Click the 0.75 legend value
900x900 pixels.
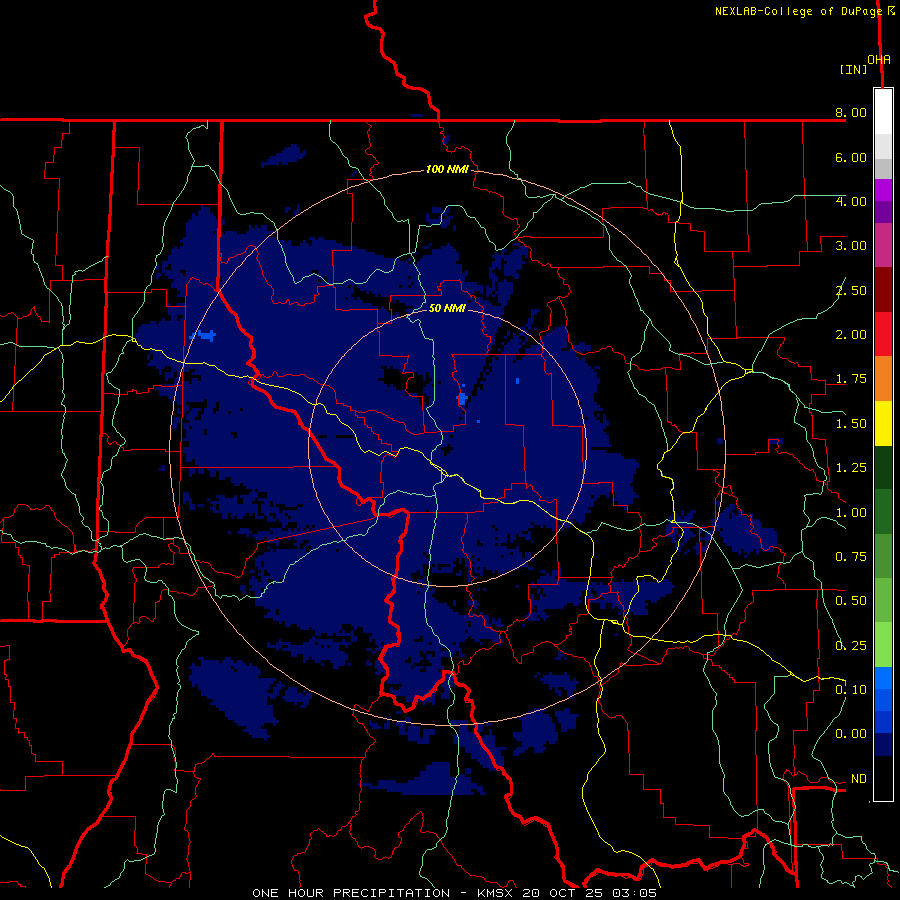pyautogui.click(x=851, y=557)
